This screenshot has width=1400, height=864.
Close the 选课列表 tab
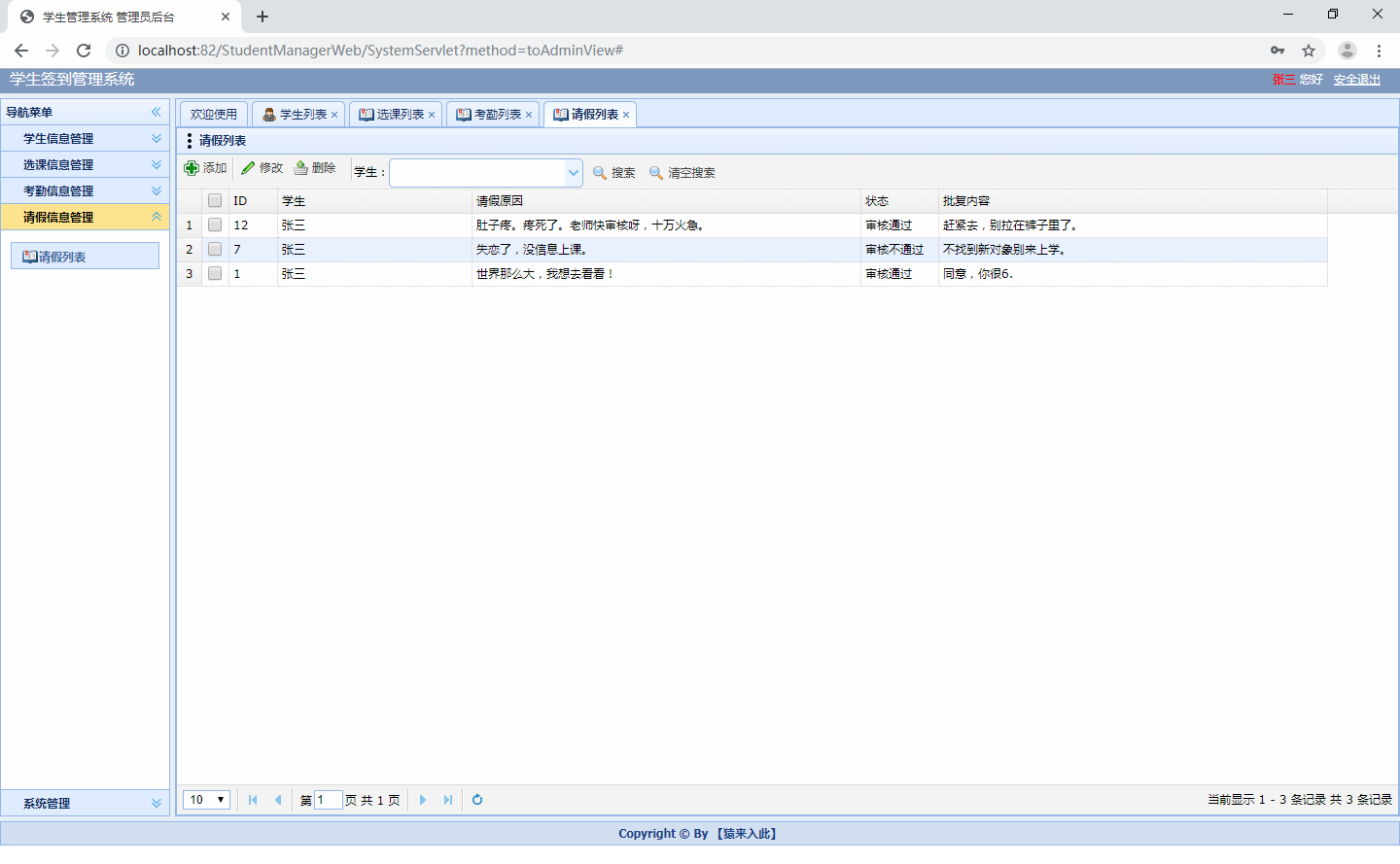(432, 115)
